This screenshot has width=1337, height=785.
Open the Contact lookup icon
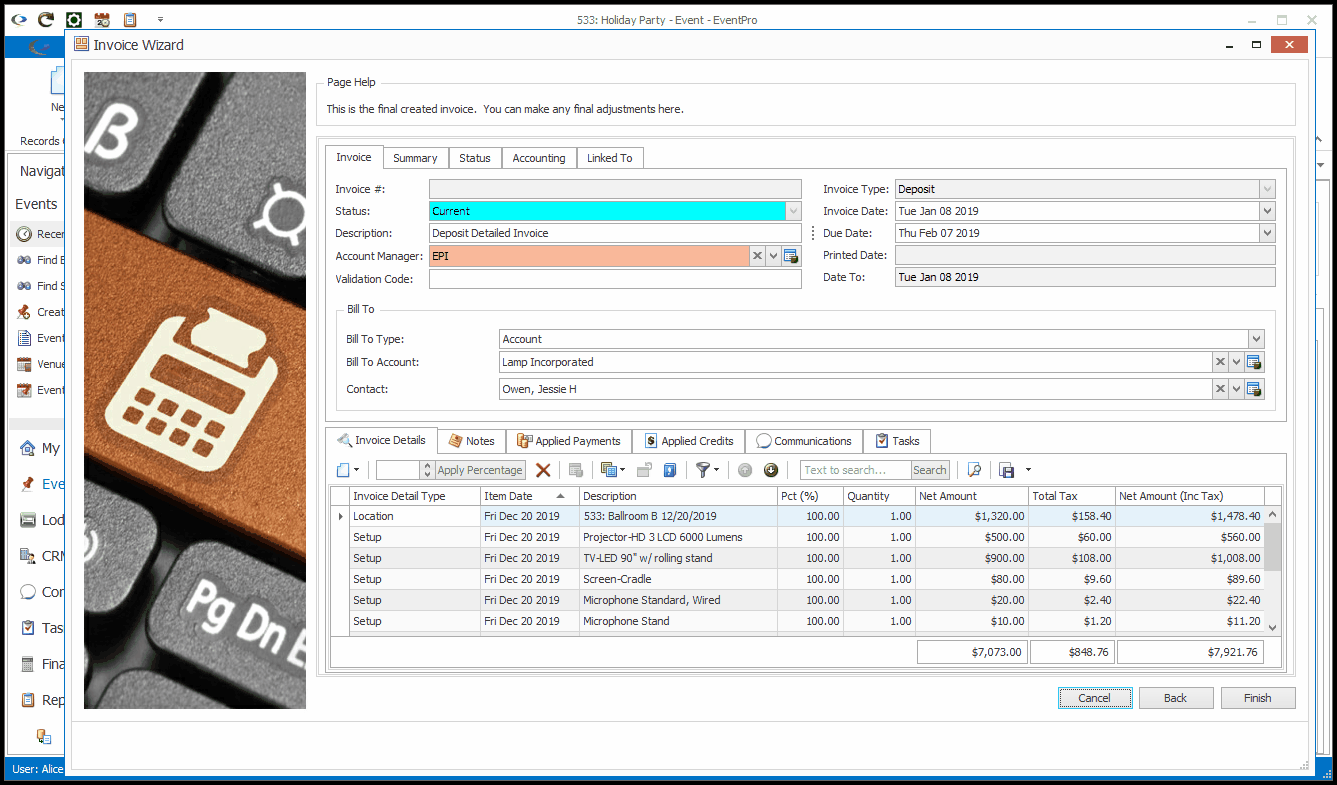(1254, 389)
